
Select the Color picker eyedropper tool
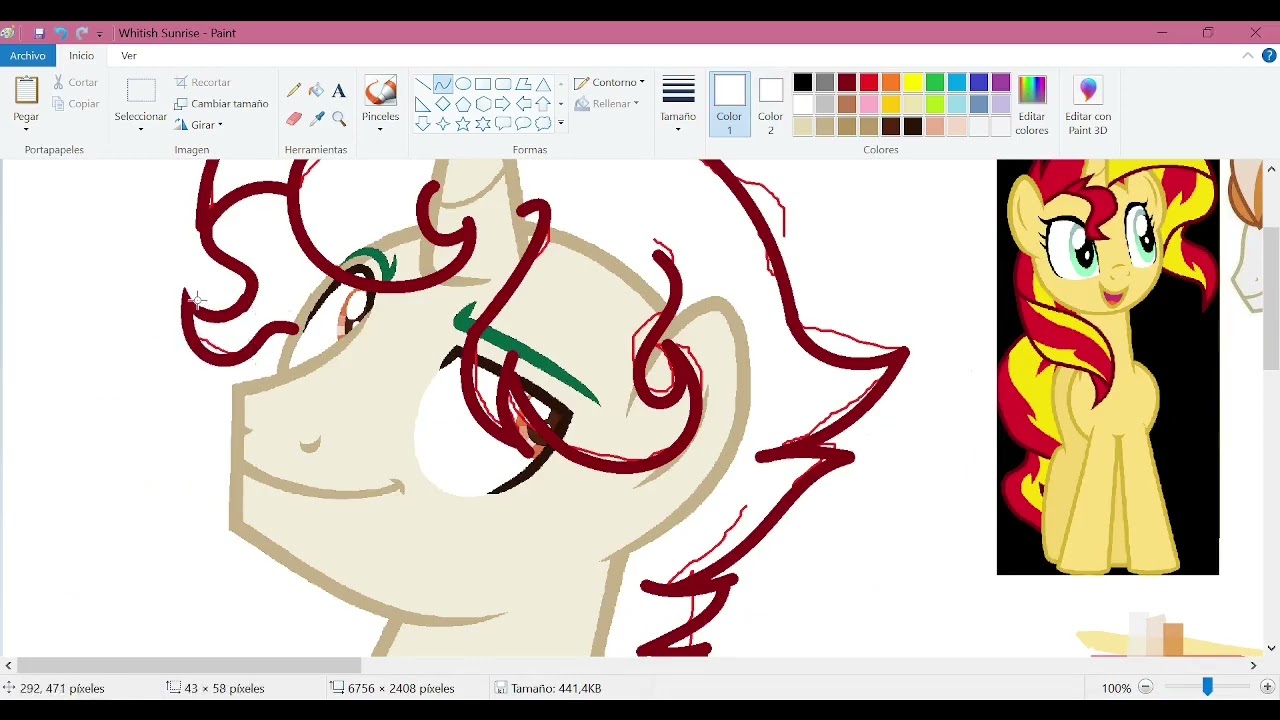click(x=316, y=119)
